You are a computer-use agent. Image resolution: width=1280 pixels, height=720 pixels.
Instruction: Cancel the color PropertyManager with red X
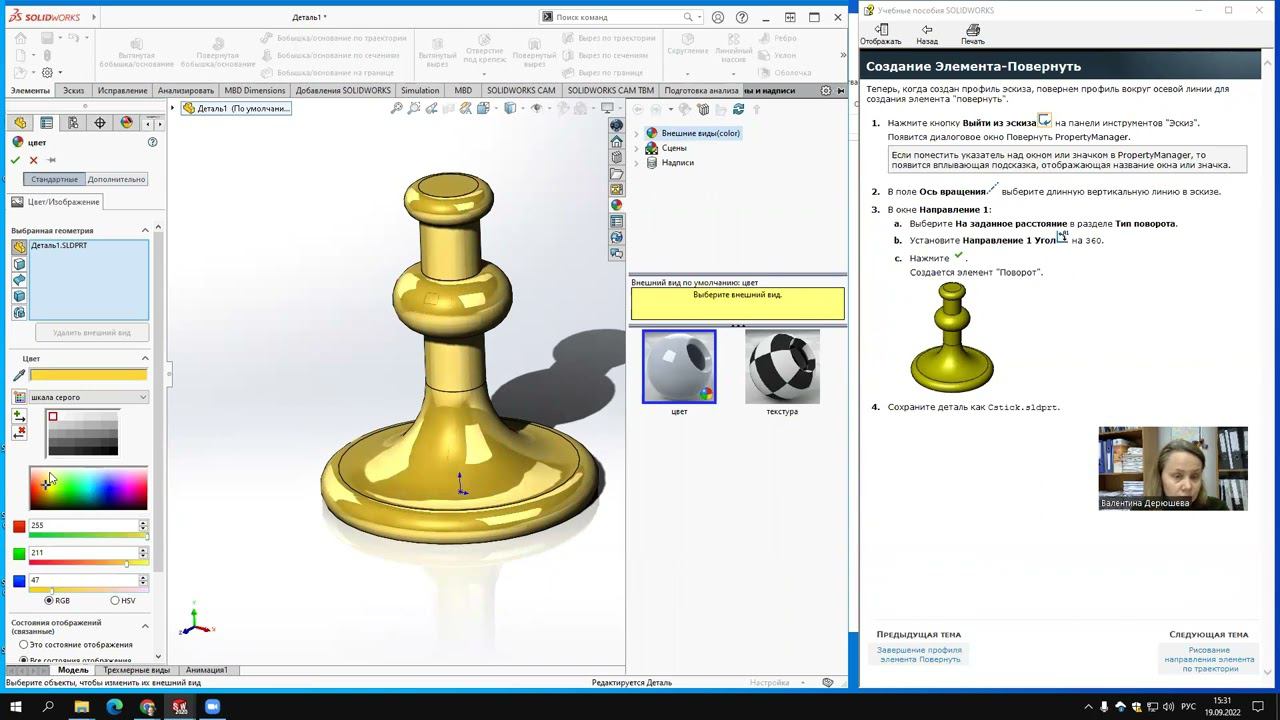[34, 160]
